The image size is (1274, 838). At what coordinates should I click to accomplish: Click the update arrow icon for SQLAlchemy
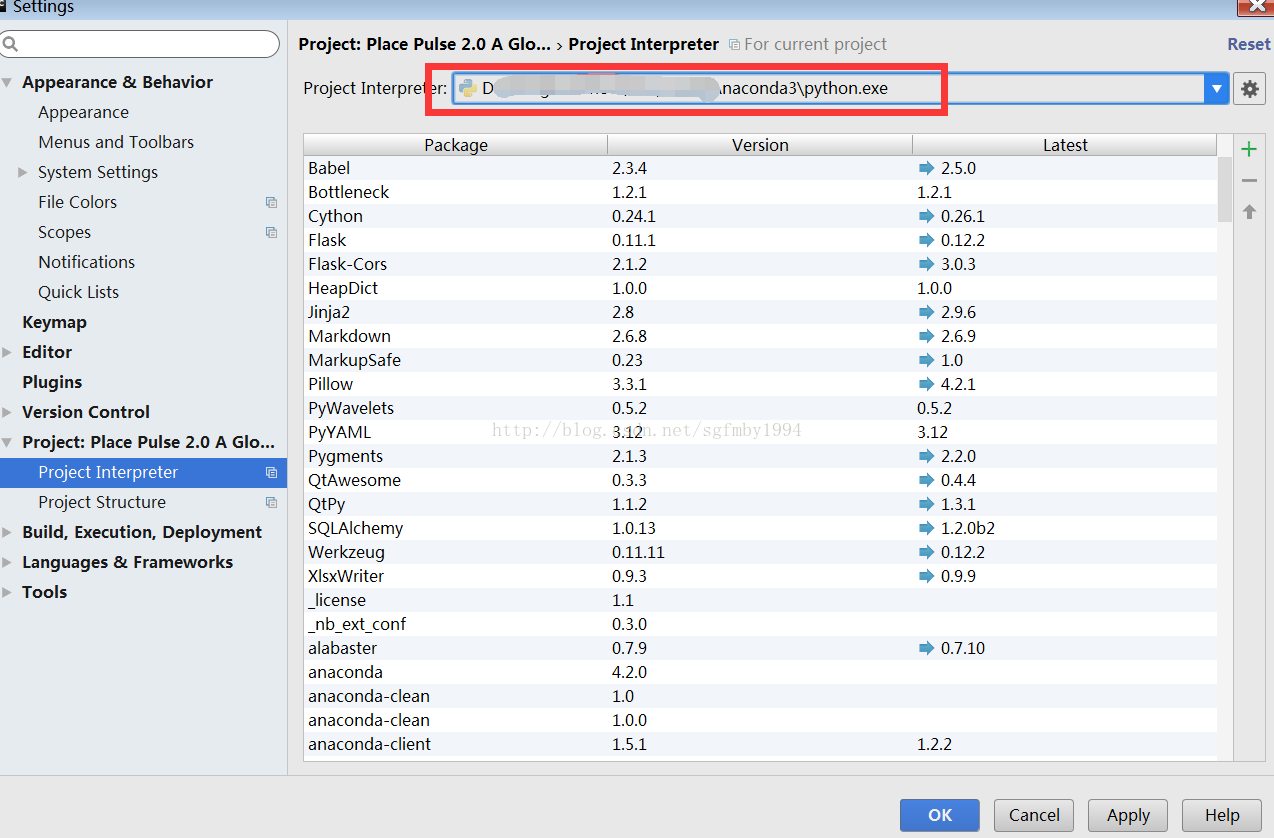925,528
